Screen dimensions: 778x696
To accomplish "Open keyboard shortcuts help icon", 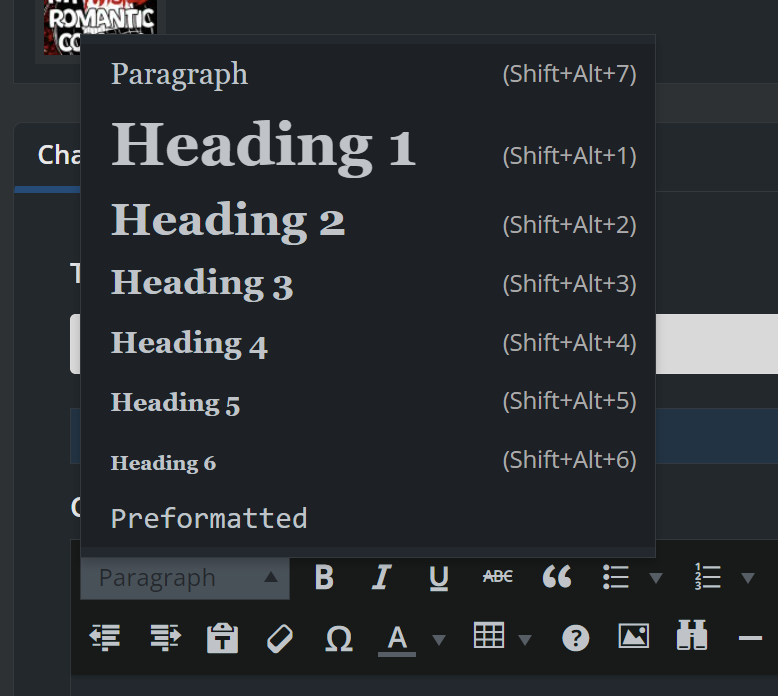I will point(576,637).
